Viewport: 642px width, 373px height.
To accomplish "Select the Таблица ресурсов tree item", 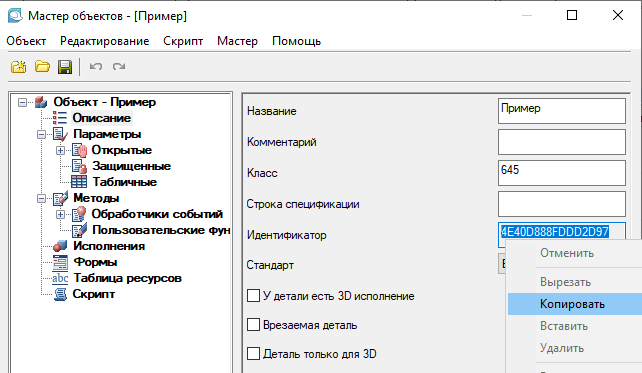I will [x=127, y=278].
